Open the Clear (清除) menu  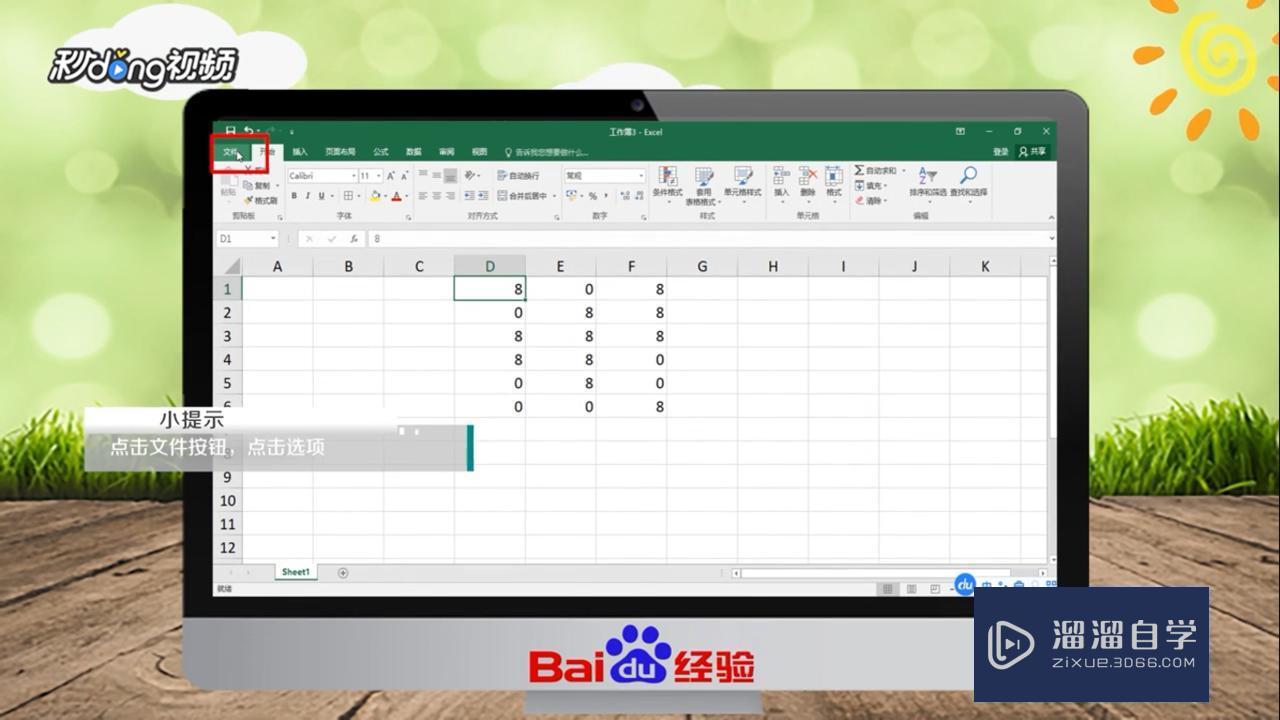871,201
